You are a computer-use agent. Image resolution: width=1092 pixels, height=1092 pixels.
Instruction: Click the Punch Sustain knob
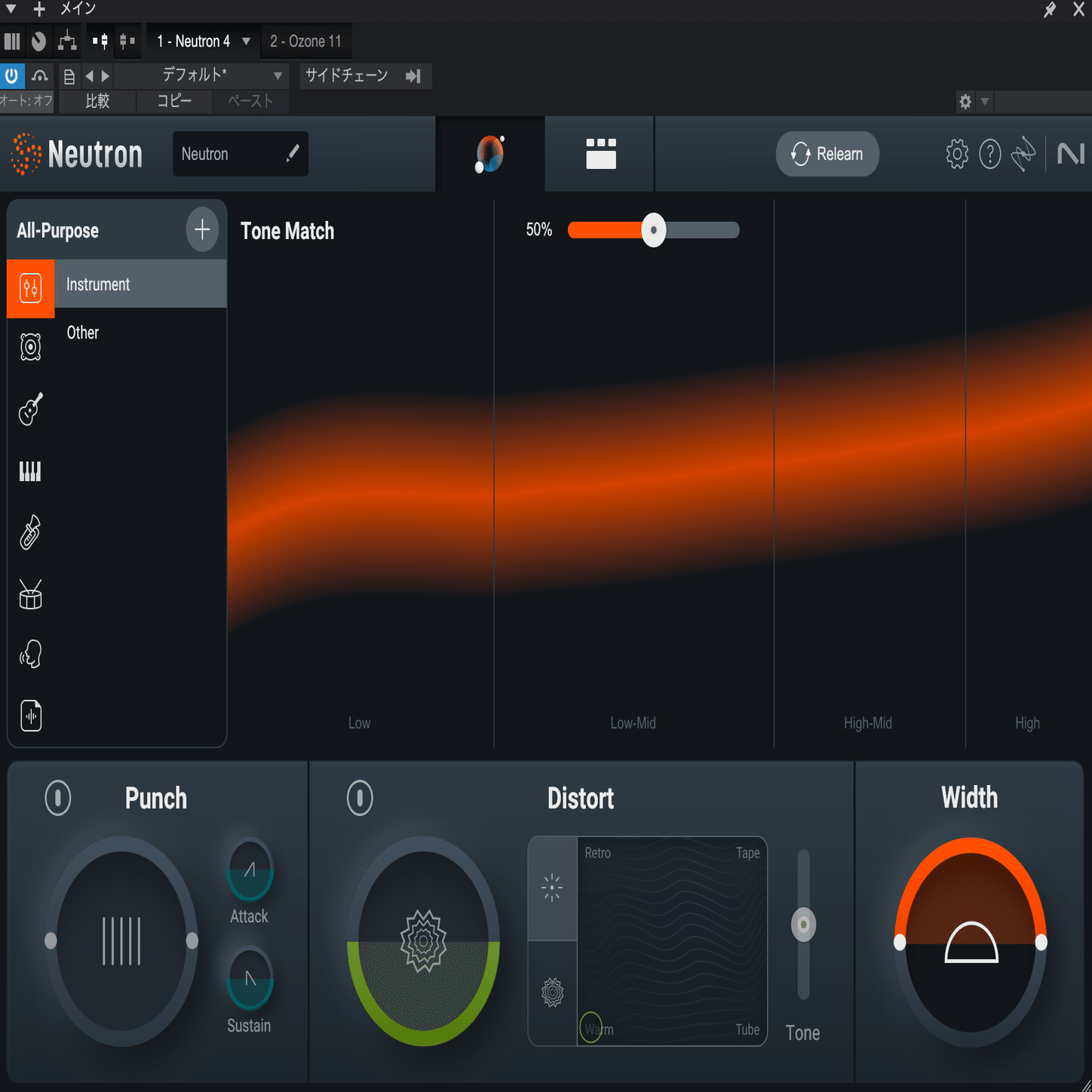click(x=250, y=979)
